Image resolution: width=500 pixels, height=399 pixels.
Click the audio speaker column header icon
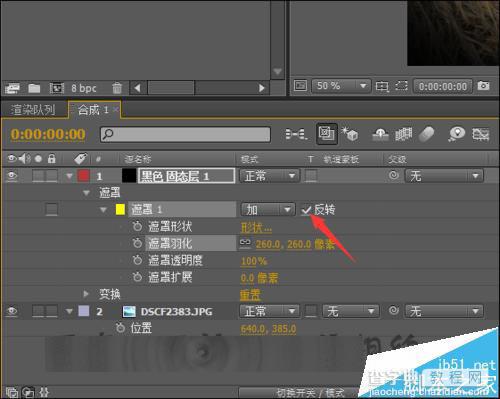(x=24, y=159)
